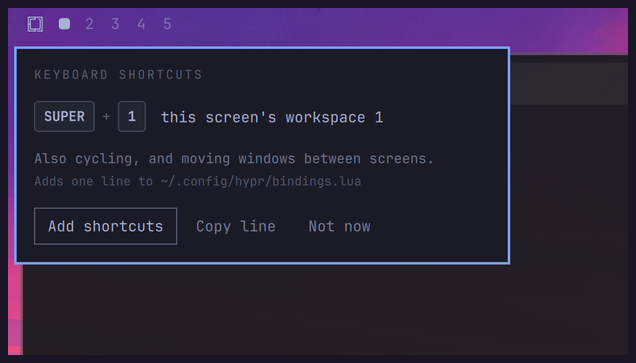Switch to workspace 5
The width and height of the screenshot is (636, 363).
click(x=167, y=24)
